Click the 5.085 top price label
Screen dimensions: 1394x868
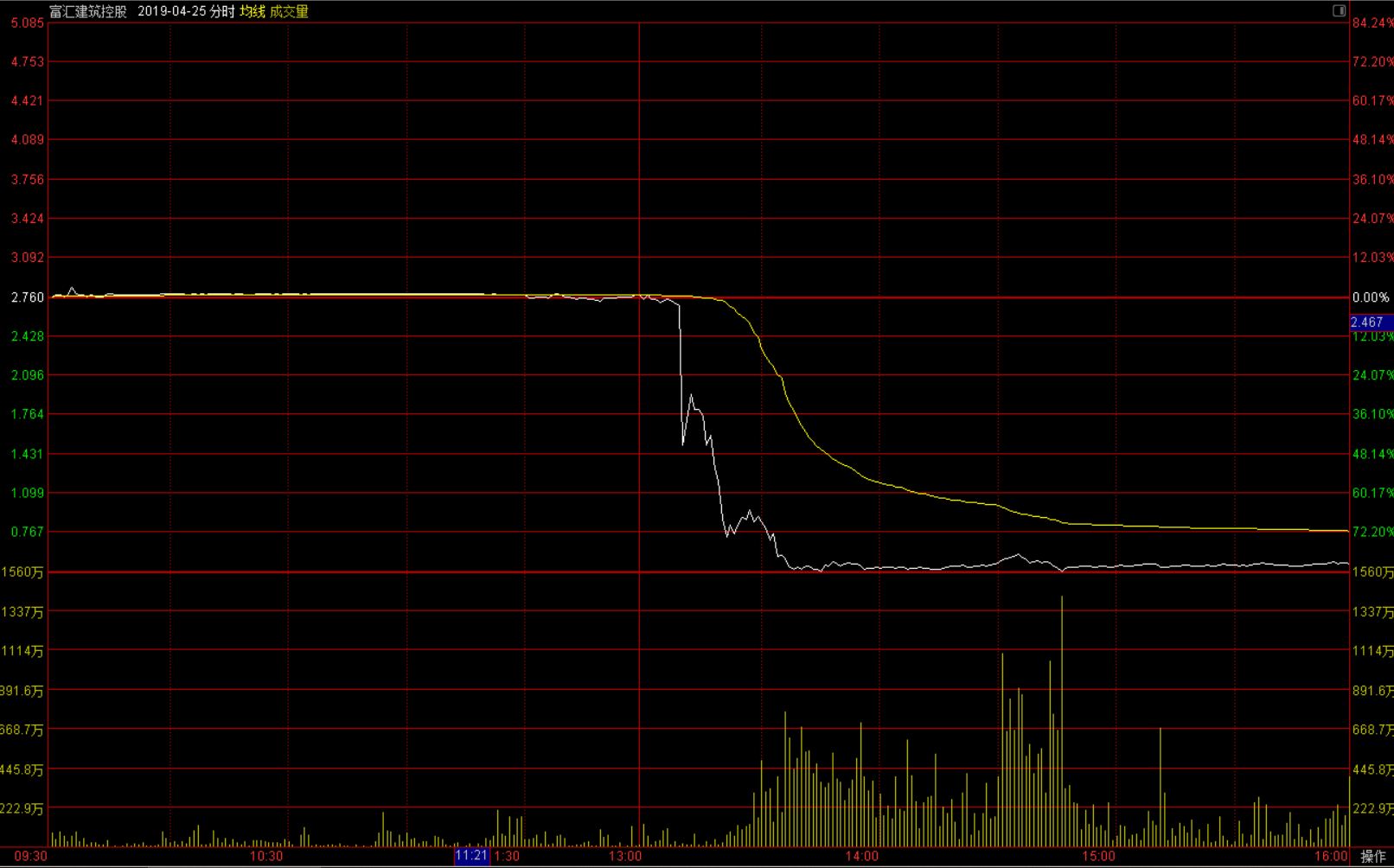pos(27,22)
